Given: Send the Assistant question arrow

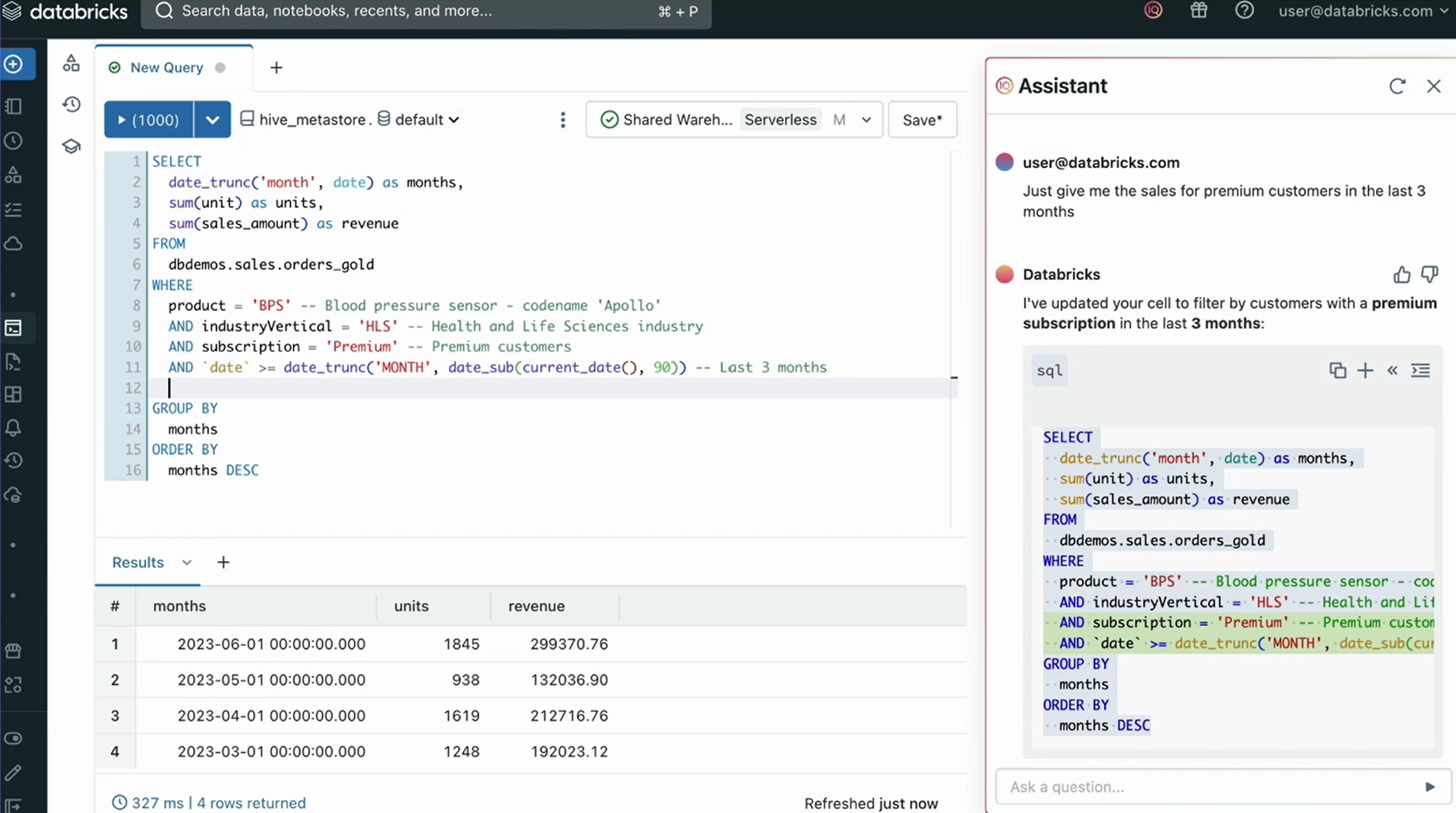Looking at the screenshot, I should [1429, 787].
